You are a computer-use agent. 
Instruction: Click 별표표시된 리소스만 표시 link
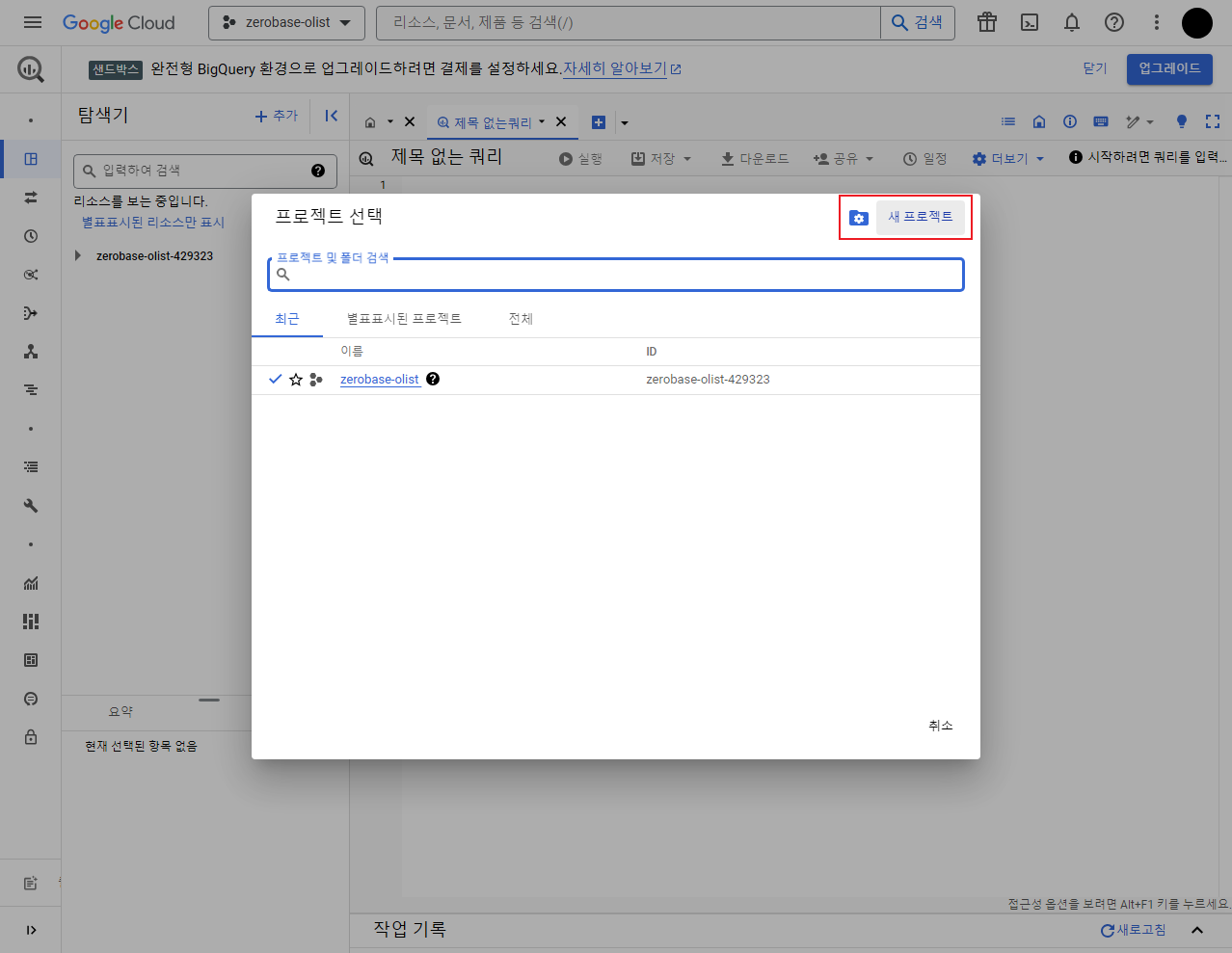coord(153,223)
